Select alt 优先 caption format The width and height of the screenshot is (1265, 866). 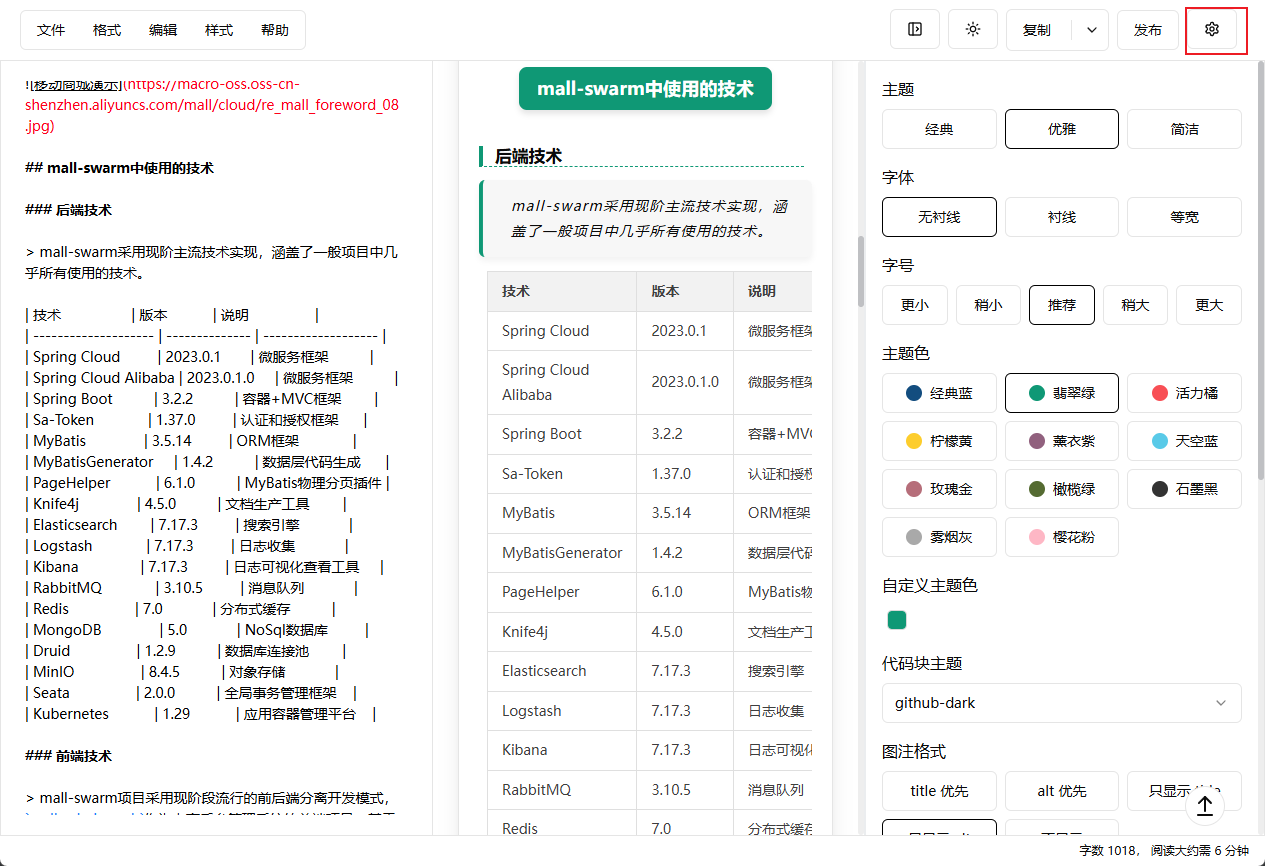[x=1062, y=791]
